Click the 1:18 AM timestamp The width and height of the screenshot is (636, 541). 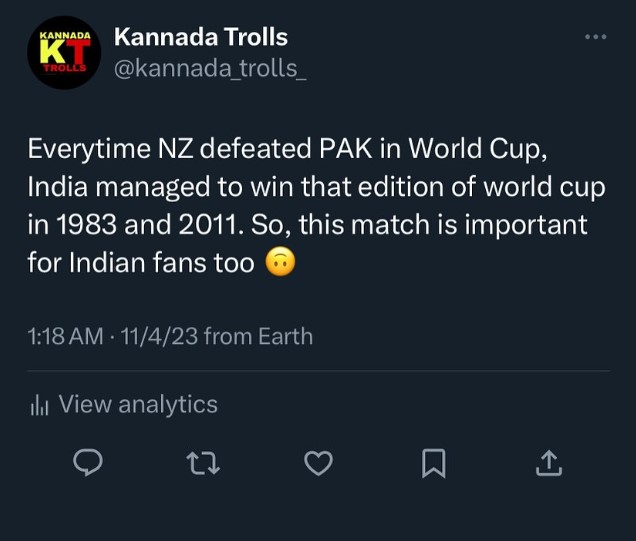(x=65, y=336)
